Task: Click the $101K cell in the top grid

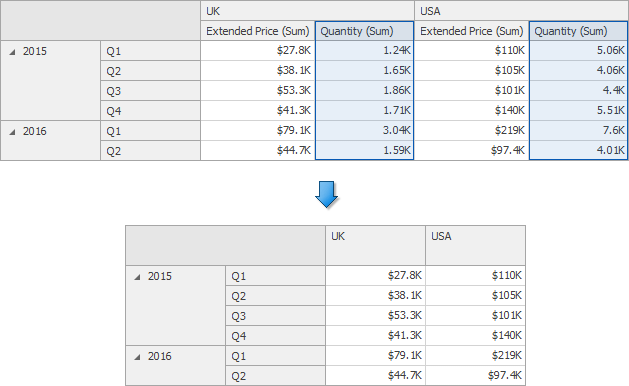Action: click(472, 91)
